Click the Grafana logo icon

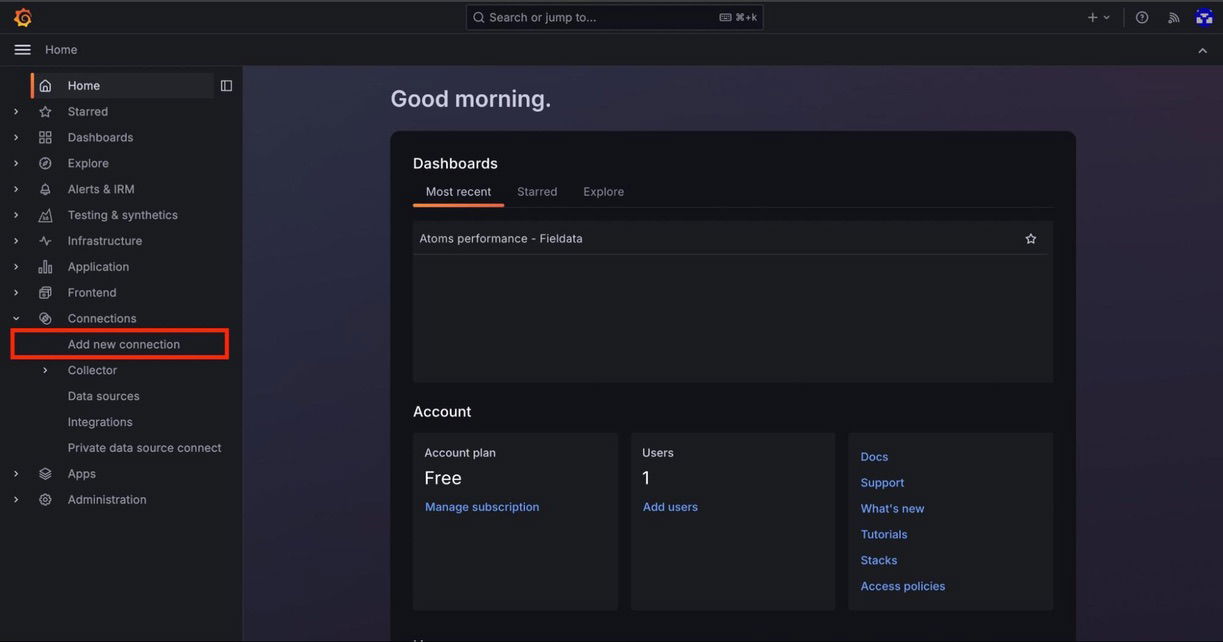[x=23, y=17]
